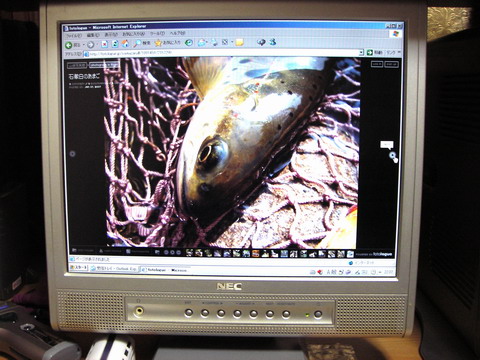Click the Stop loading icon
480x360 pixels.
tap(104, 44)
